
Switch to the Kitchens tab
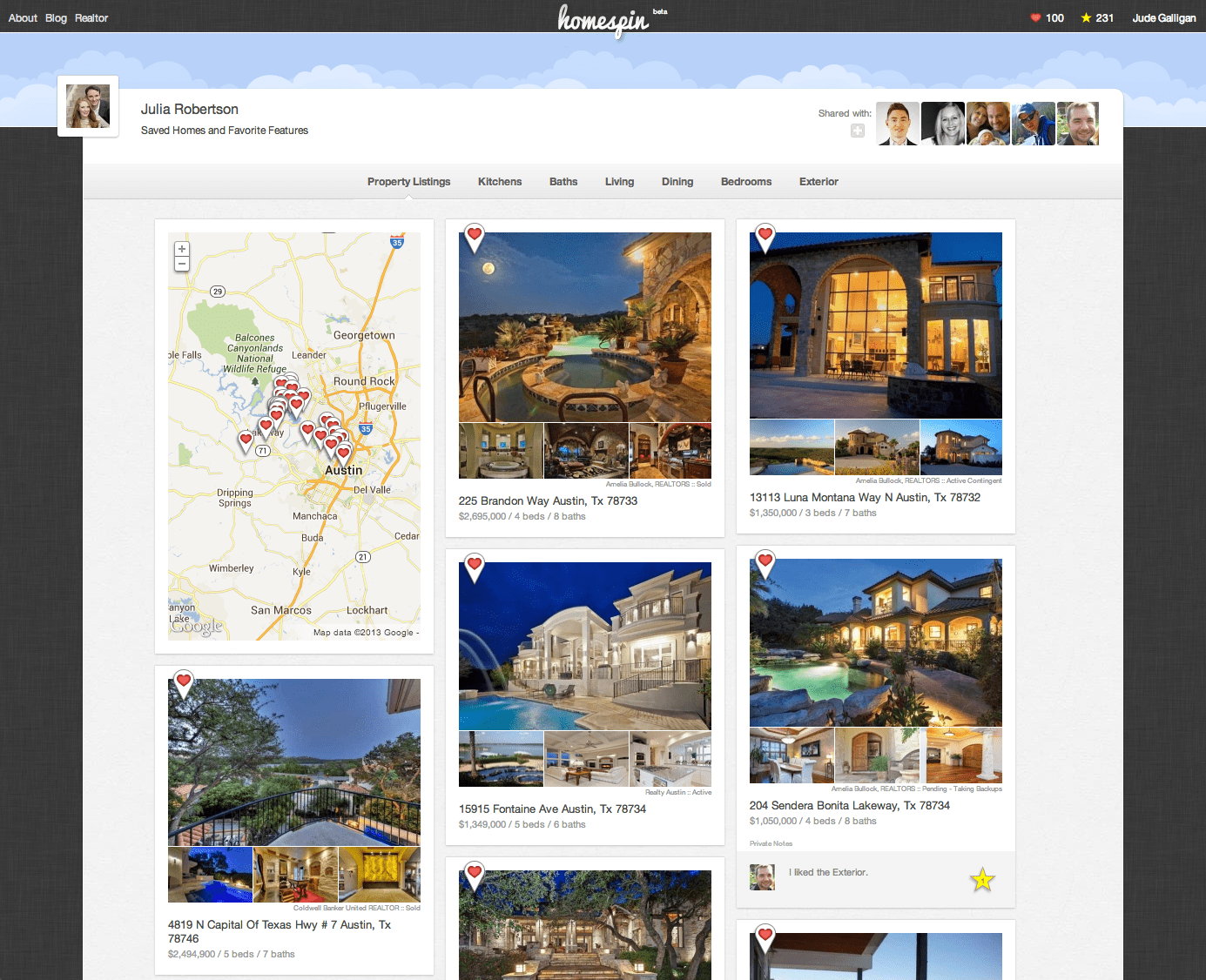pyautogui.click(x=500, y=182)
